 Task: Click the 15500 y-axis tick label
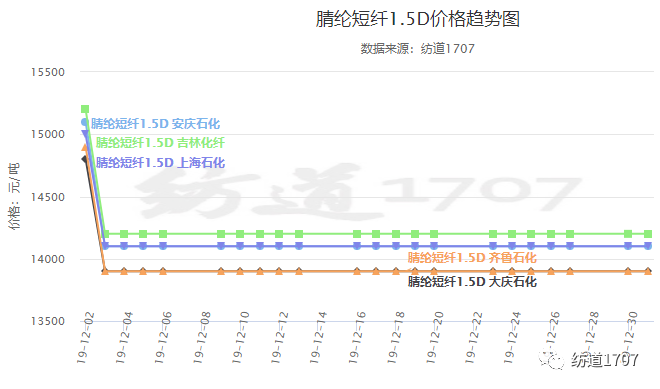click(48, 72)
